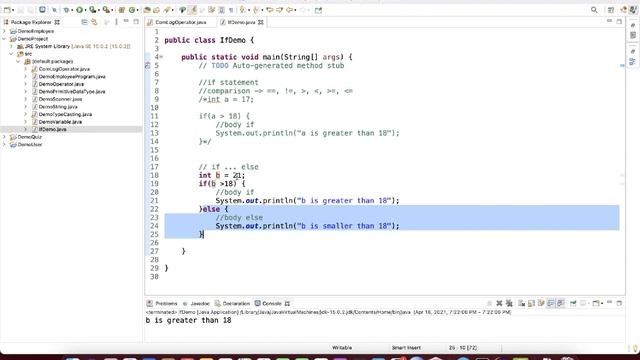Collapse method fold marker at line 4

(161, 57)
